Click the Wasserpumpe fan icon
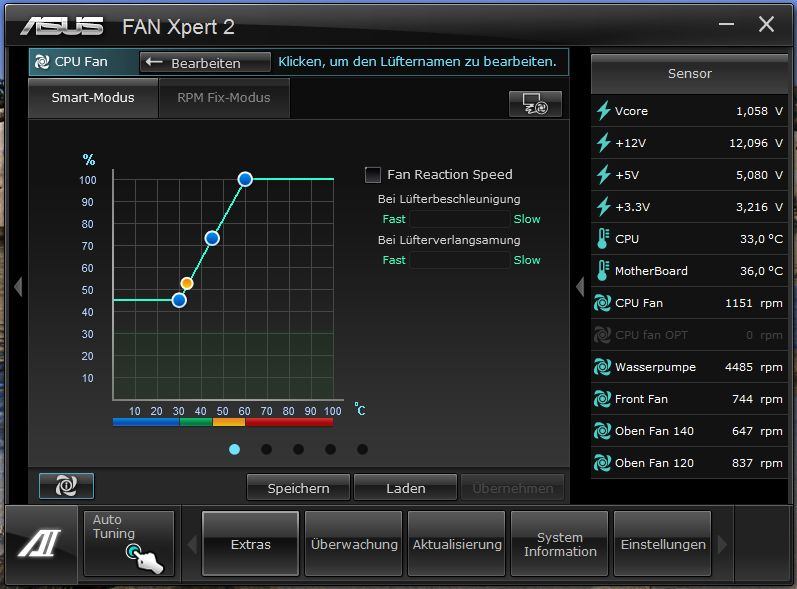This screenshot has width=797, height=589. [x=602, y=367]
